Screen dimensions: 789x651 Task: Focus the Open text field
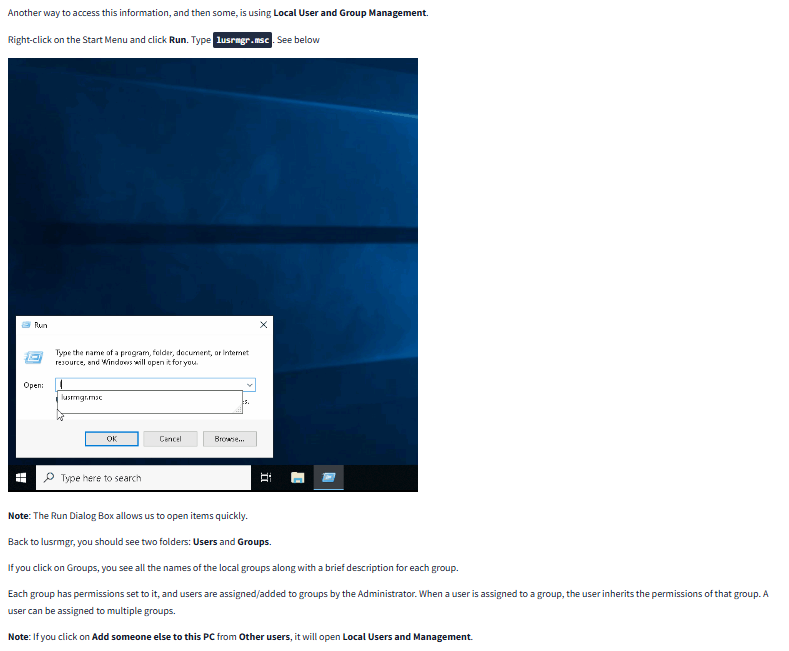click(x=150, y=385)
